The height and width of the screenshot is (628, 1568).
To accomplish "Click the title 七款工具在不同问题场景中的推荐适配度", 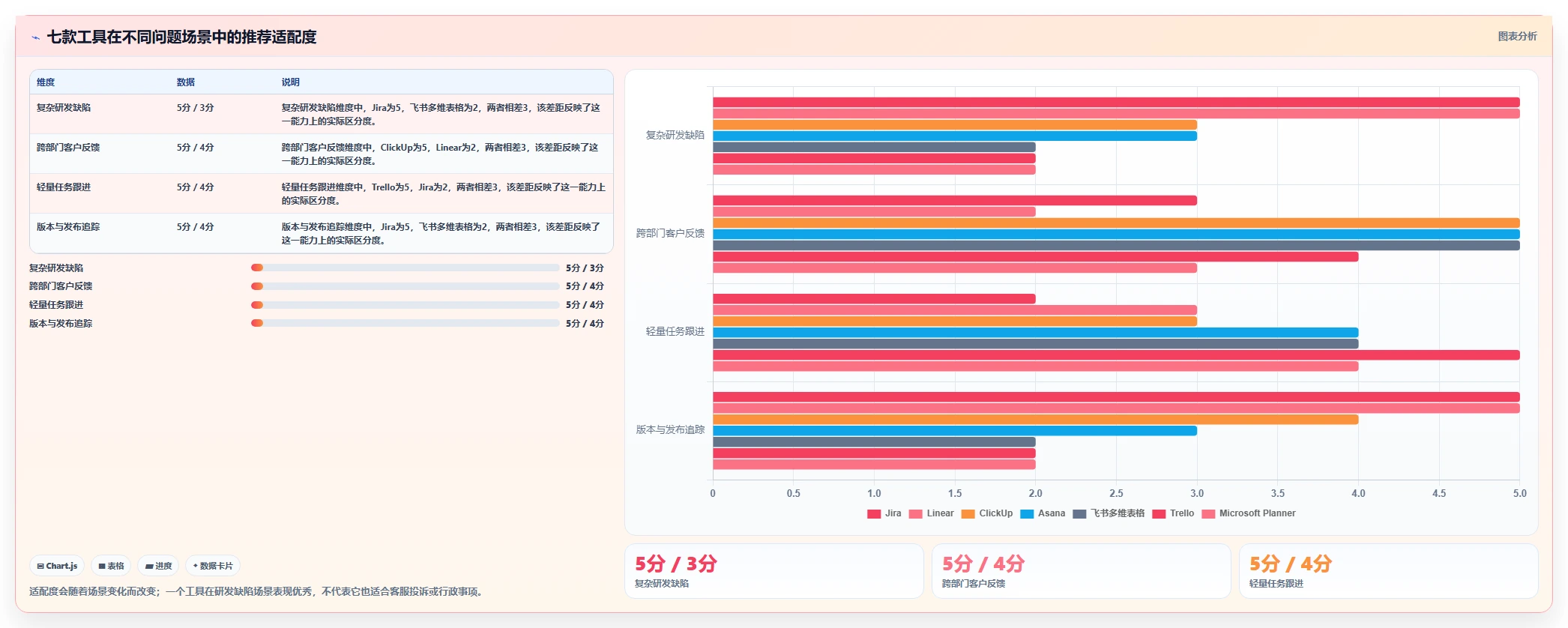I will coord(182,37).
